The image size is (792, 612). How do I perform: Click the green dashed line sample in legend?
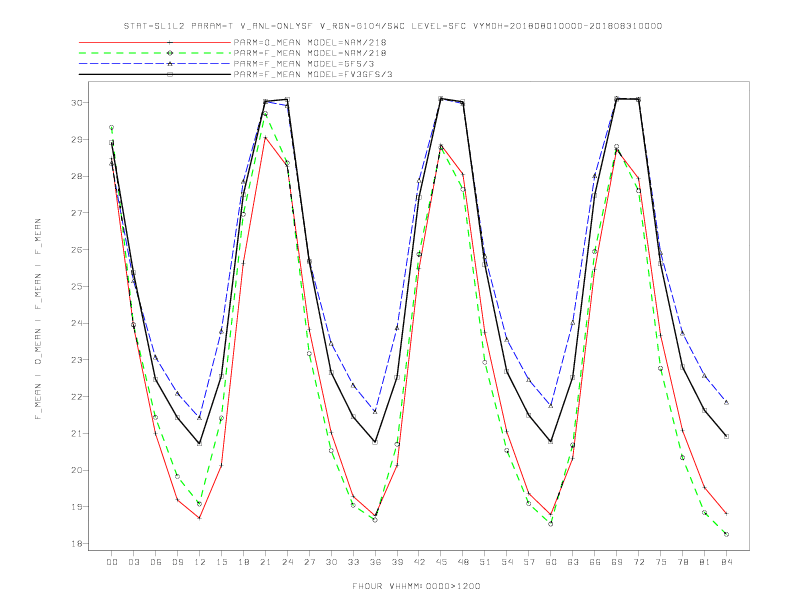[155, 53]
